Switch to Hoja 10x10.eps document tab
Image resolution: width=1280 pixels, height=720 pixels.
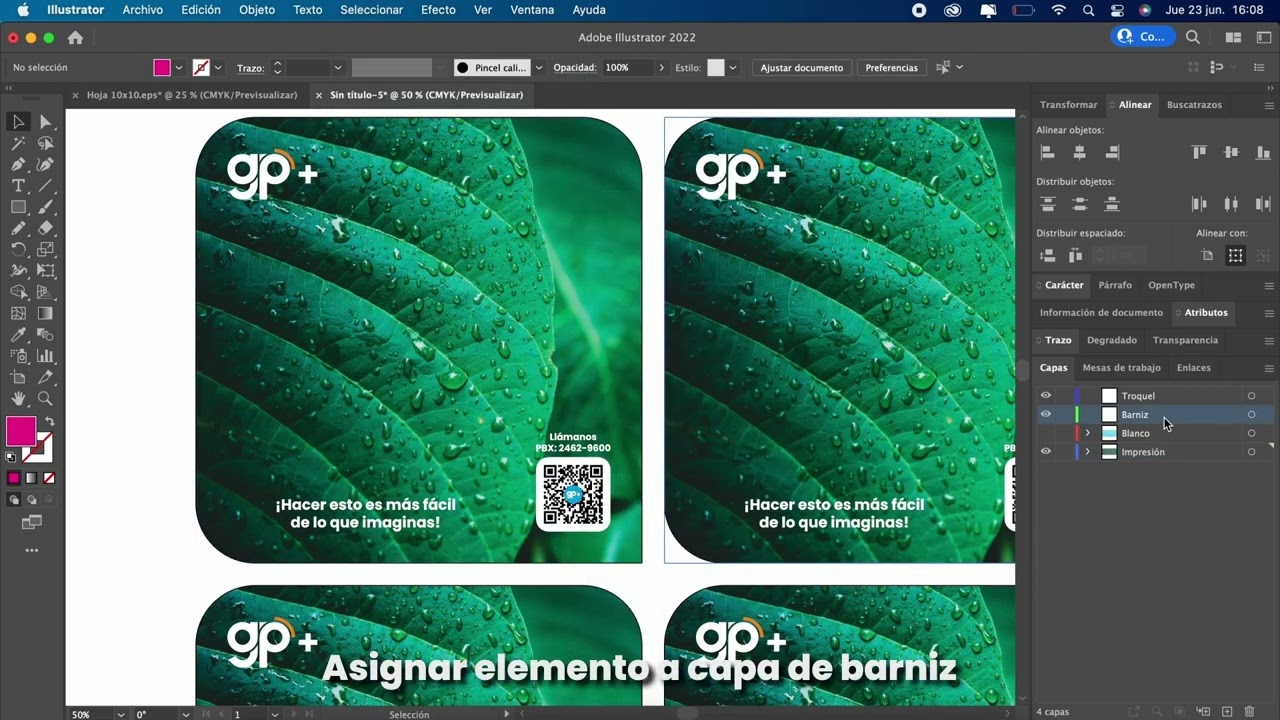pos(192,95)
